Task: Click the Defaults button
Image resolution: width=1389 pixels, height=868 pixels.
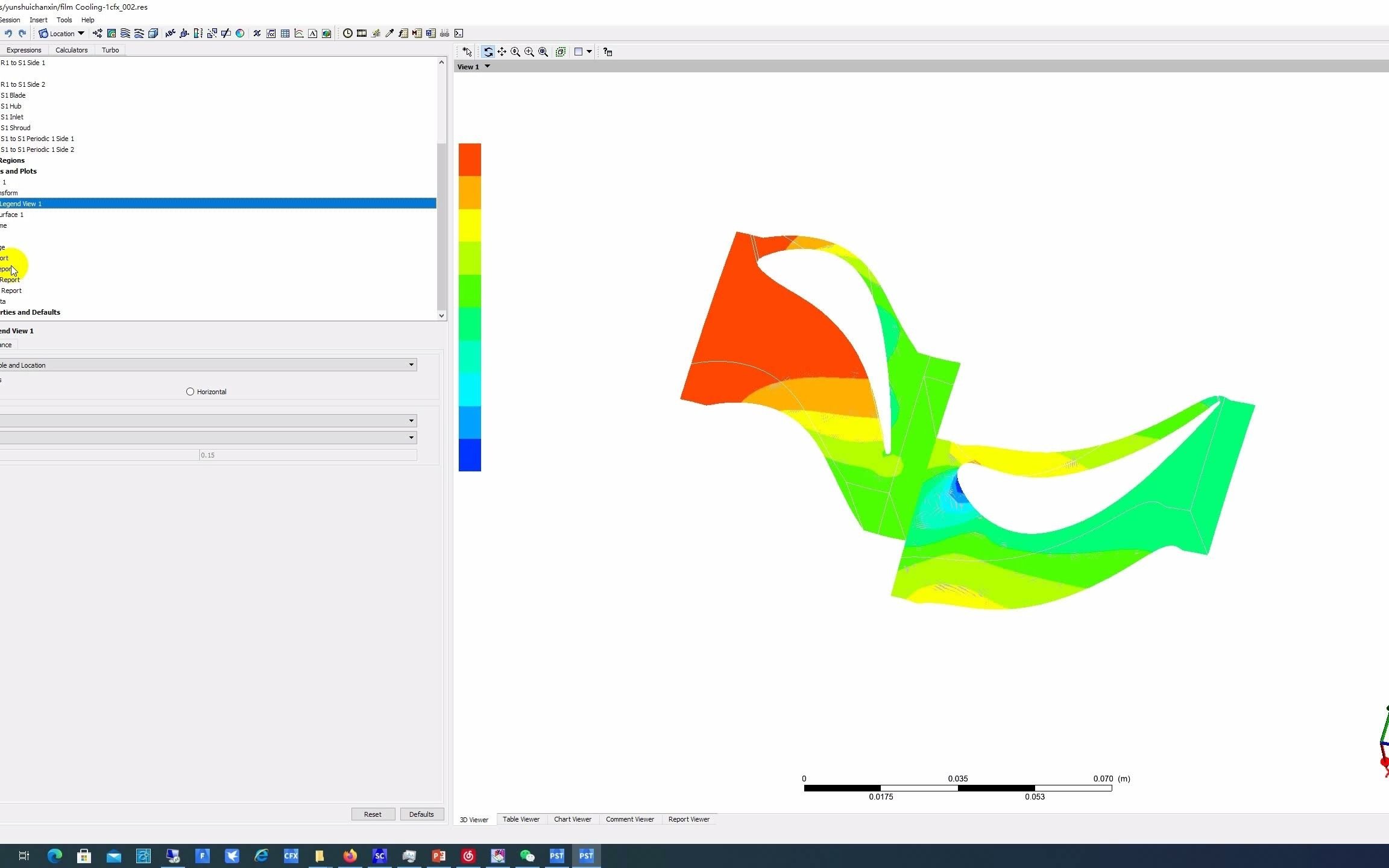Action: pos(421,814)
